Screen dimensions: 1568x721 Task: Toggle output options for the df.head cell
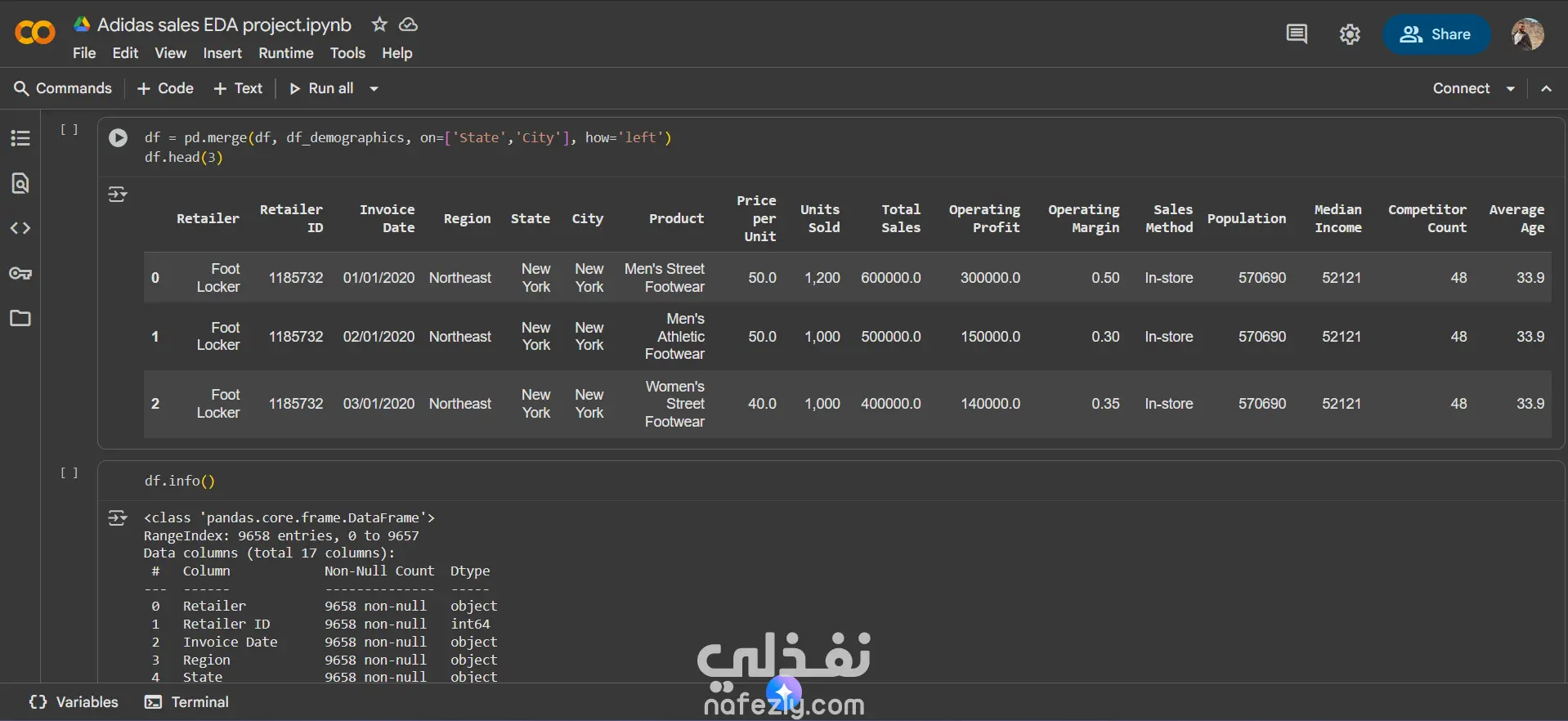pos(118,195)
